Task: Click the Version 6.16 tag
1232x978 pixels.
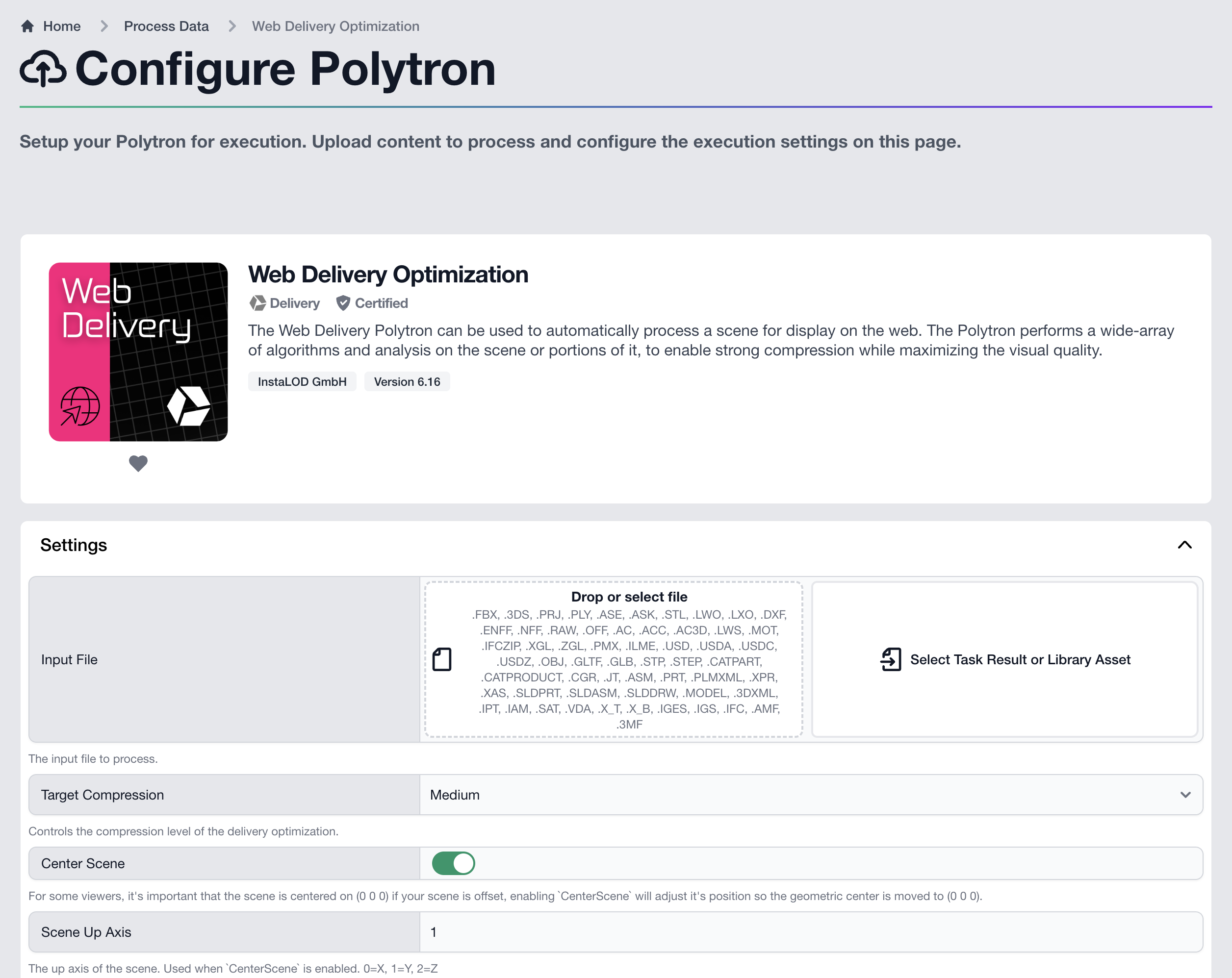Action: coord(407,381)
